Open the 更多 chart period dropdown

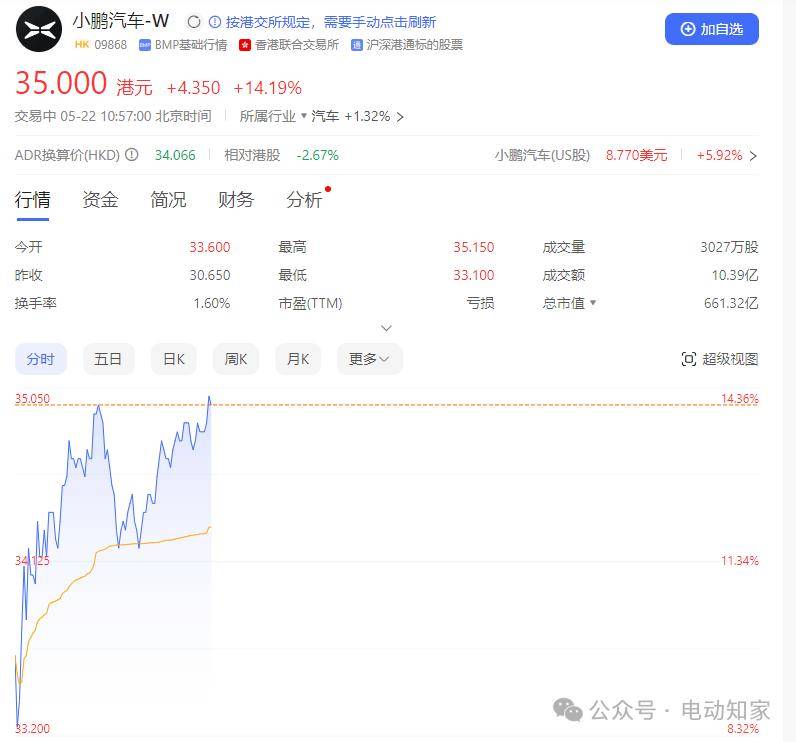(x=370, y=359)
